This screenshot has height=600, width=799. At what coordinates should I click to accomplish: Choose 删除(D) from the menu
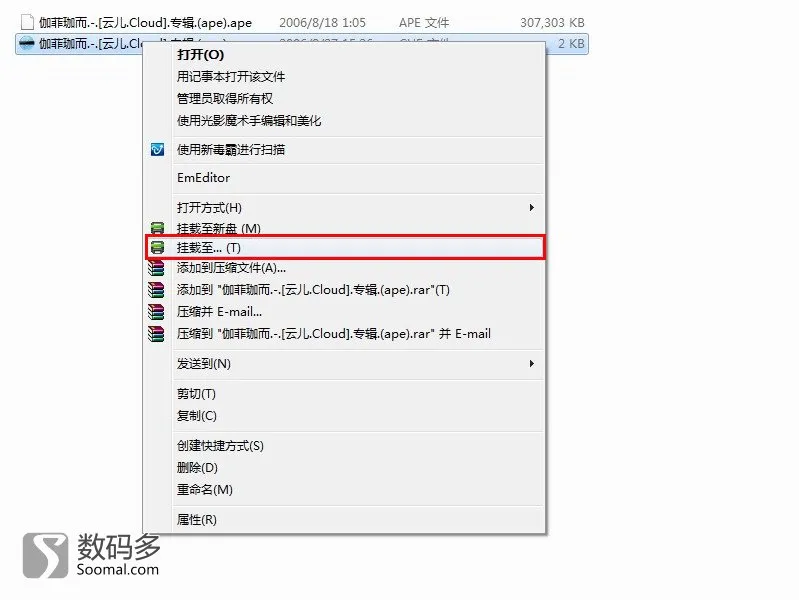(197, 467)
